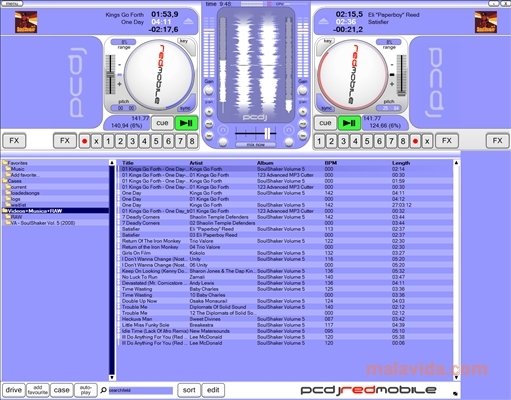The image size is (511, 400).
Task: Click the left channel high EQ knob
Action: tap(209, 111)
